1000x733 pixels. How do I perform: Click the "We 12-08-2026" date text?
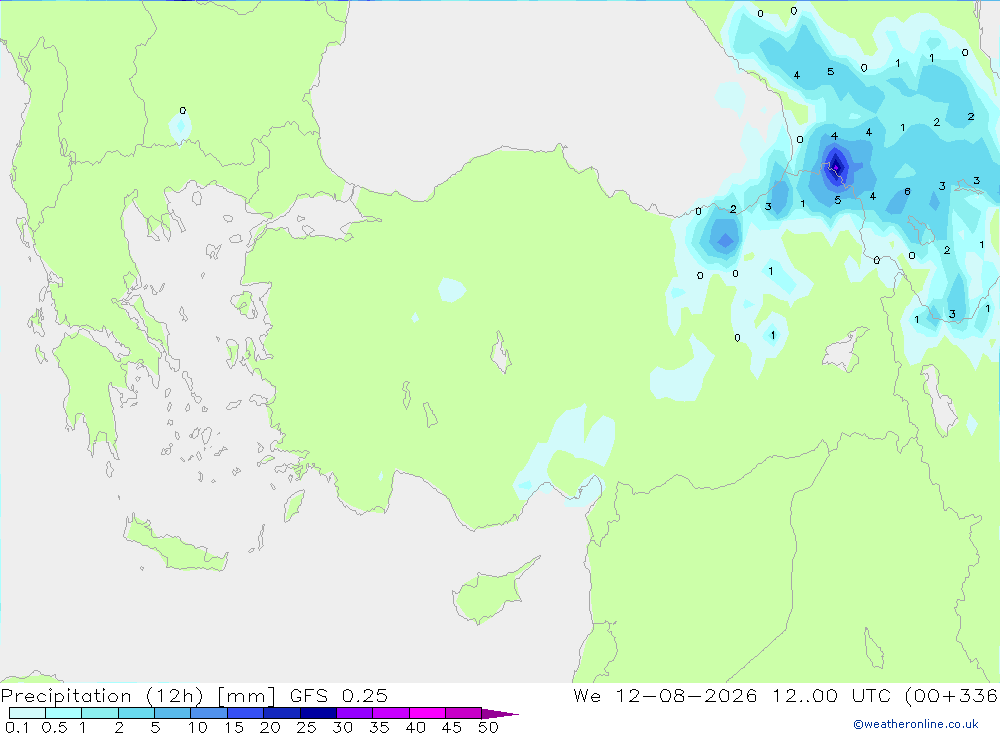(665, 695)
